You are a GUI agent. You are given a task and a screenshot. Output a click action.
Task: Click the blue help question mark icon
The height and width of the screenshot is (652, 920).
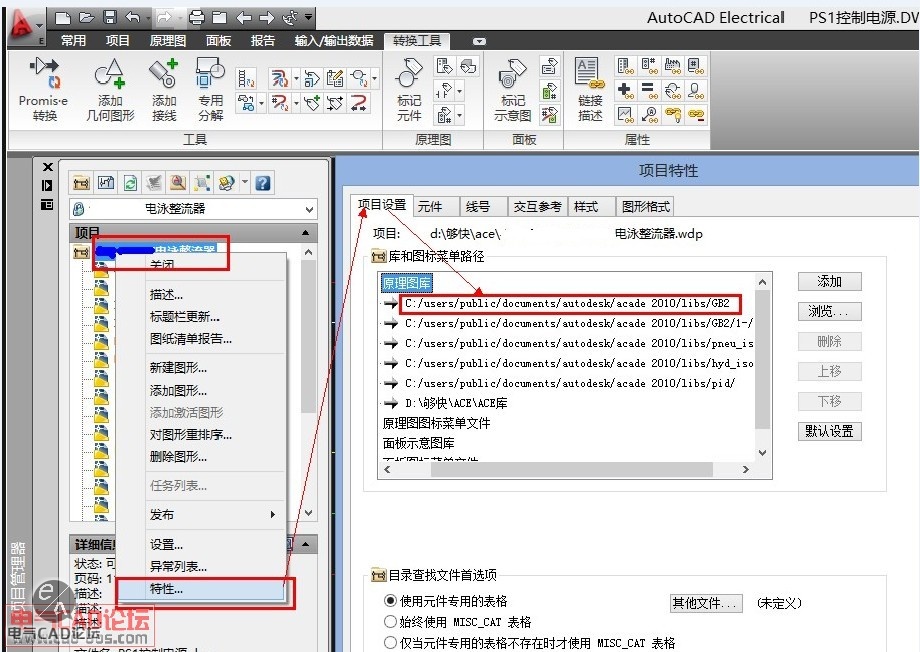click(x=263, y=183)
